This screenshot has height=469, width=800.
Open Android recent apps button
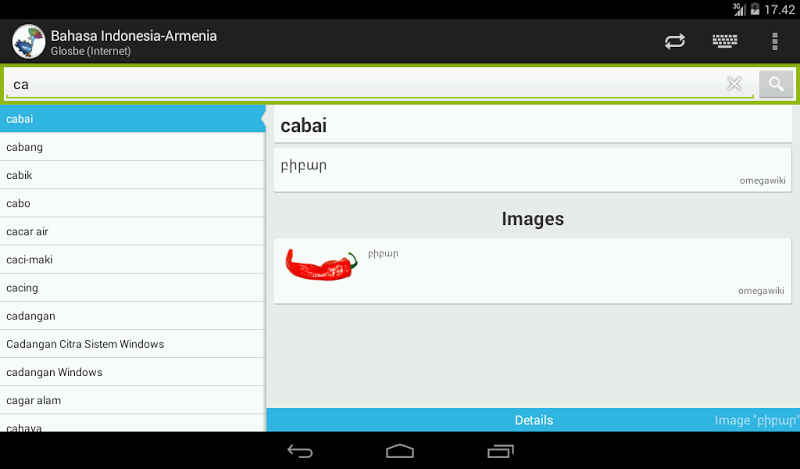pyautogui.click(x=500, y=451)
